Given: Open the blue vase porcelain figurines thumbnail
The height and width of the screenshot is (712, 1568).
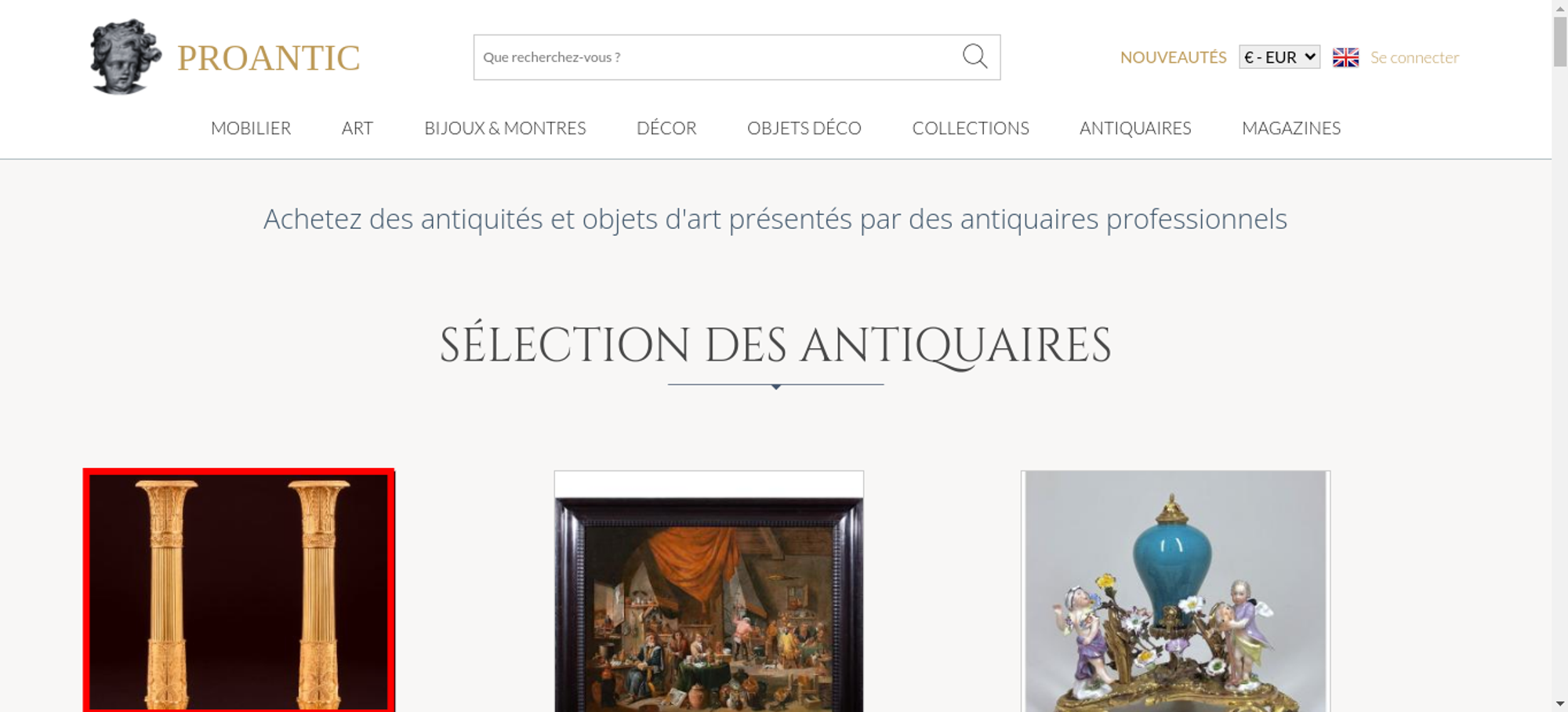Looking at the screenshot, I should tap(1175, 591).
